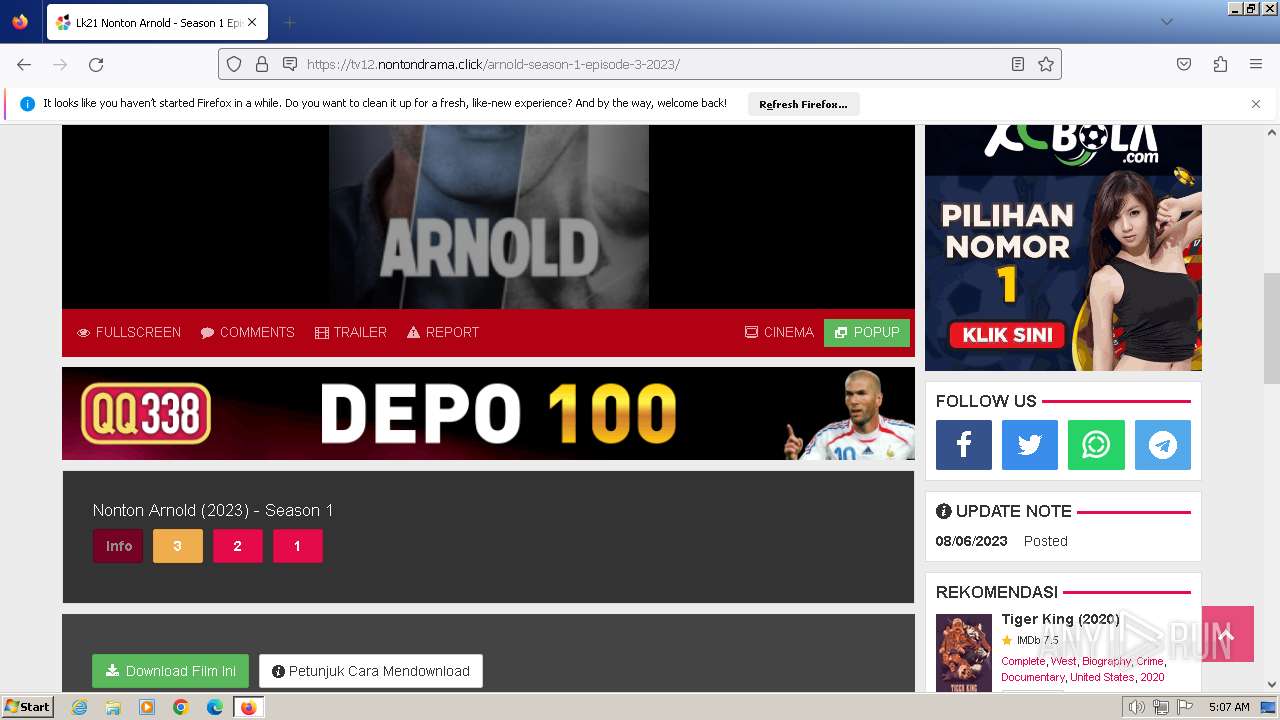Screen dimensions: 1280x720
Task: Open a new tab with the plus button
Action: [289, 22]
